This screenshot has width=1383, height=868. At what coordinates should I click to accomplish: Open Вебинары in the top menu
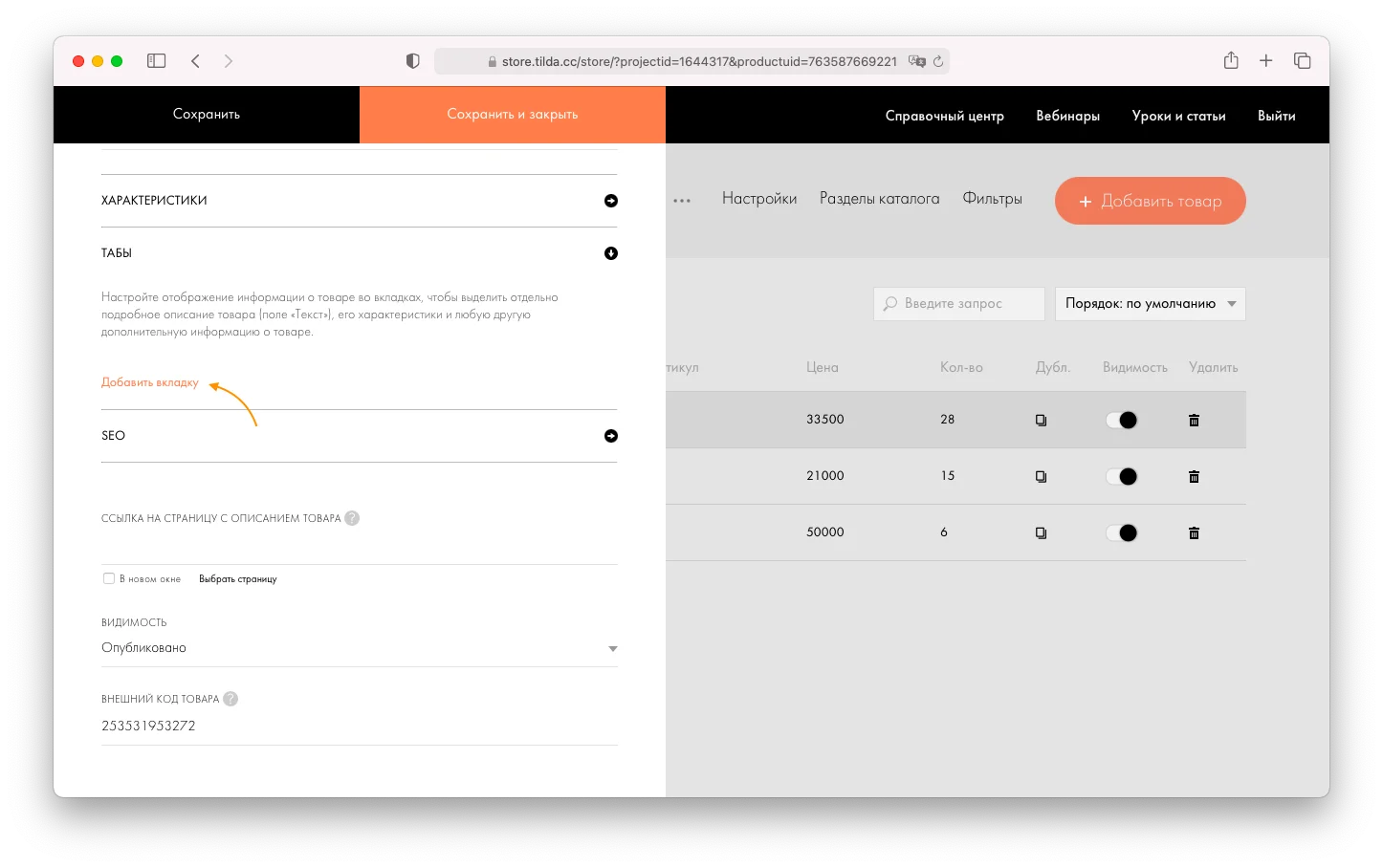pyautogui.click(x=1067, y=116)
